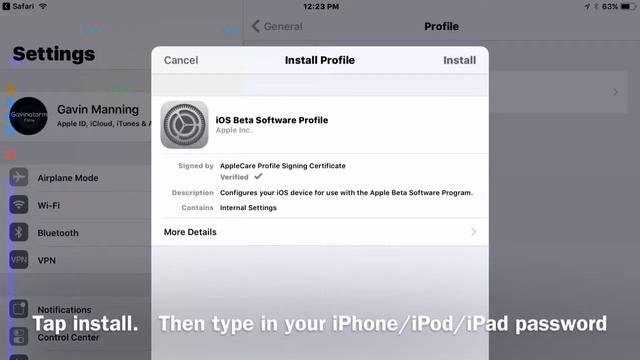
Task: Tap the Gavinatorm profile avatar
Action: click(28, 116)
